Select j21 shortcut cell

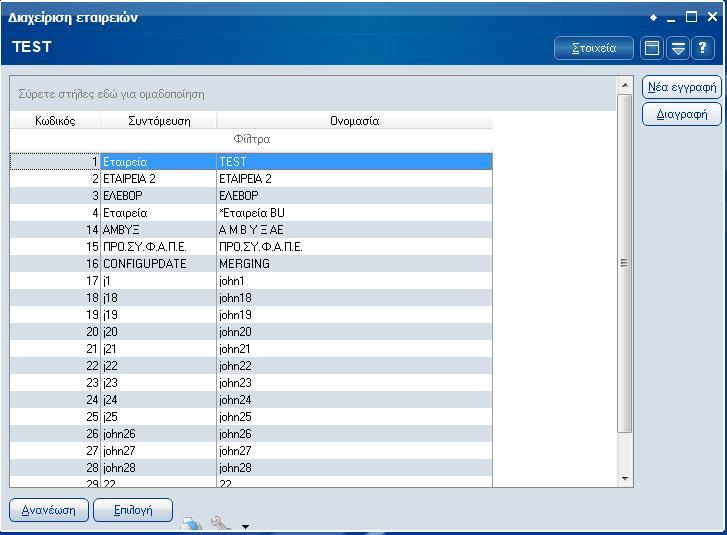click(x=159, y=349)
